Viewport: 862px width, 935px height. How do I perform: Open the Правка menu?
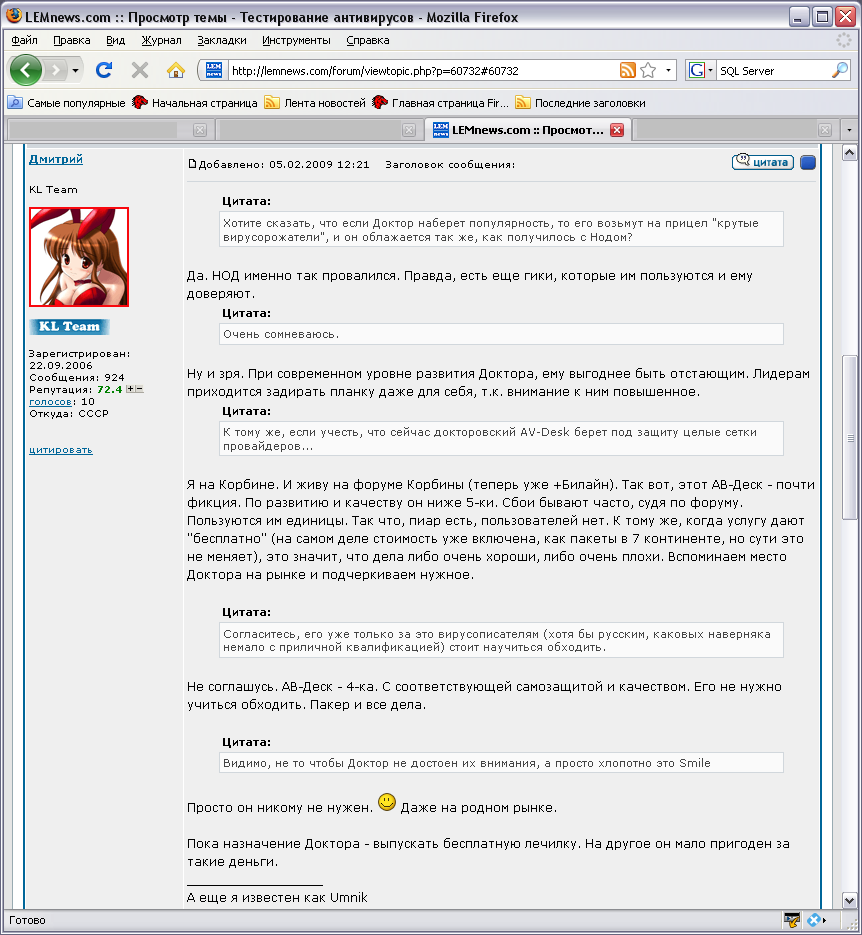(72, 40)
